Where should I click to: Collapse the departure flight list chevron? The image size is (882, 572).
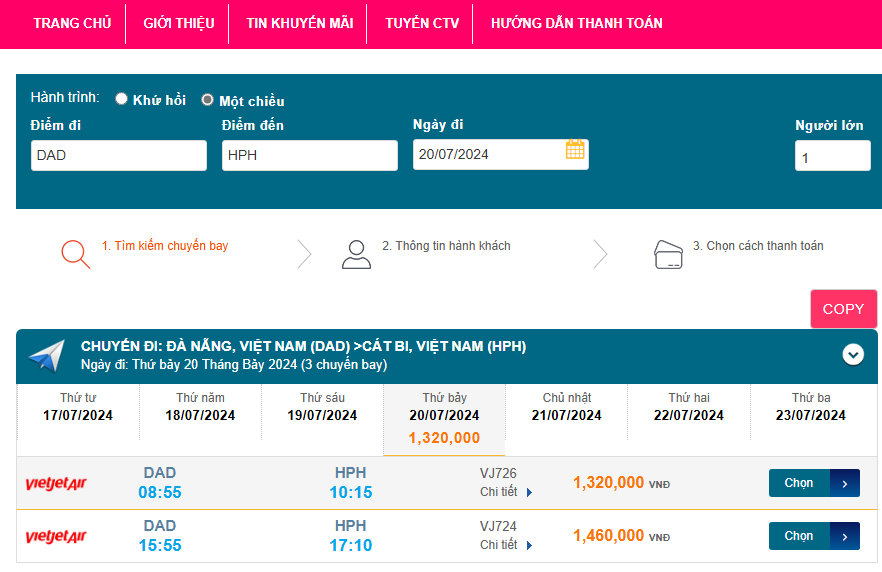coord(853,354)
